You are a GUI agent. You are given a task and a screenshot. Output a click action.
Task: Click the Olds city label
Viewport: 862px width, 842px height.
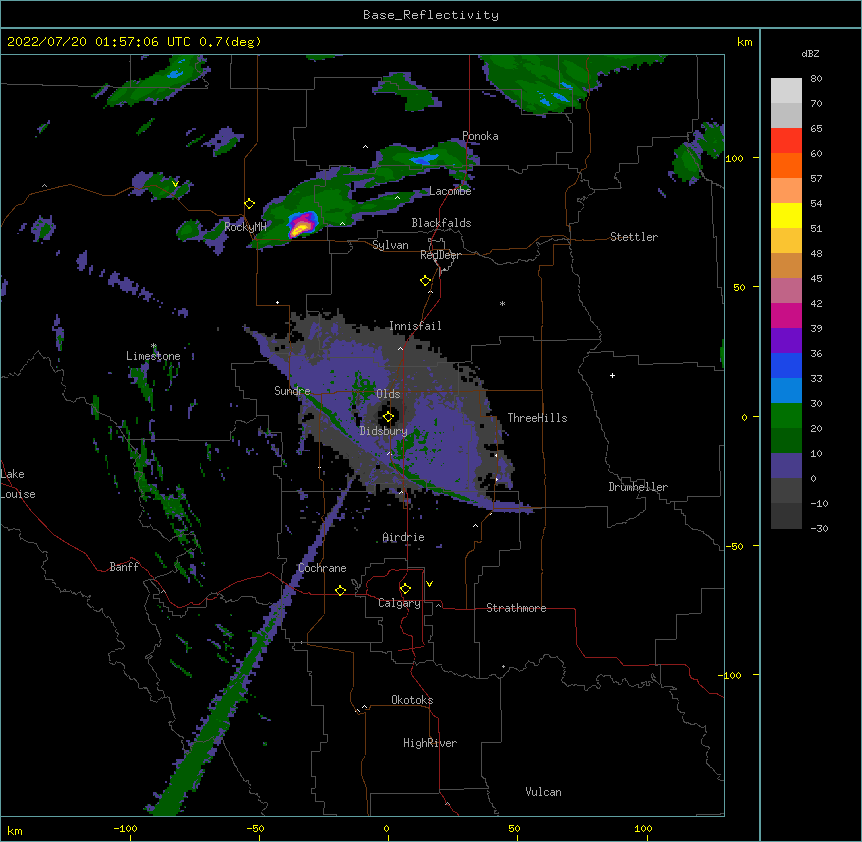point(388,394)
